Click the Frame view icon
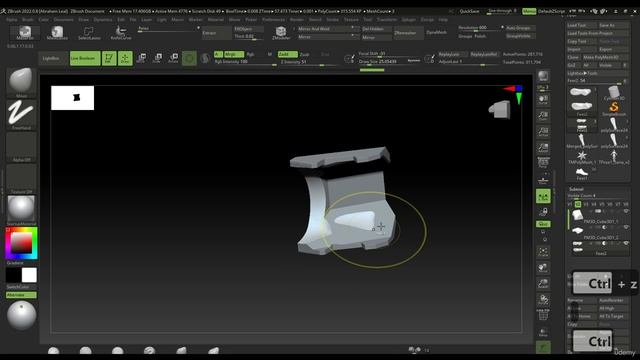The height and width of the screenshot is (360, 640). [543, 252]
